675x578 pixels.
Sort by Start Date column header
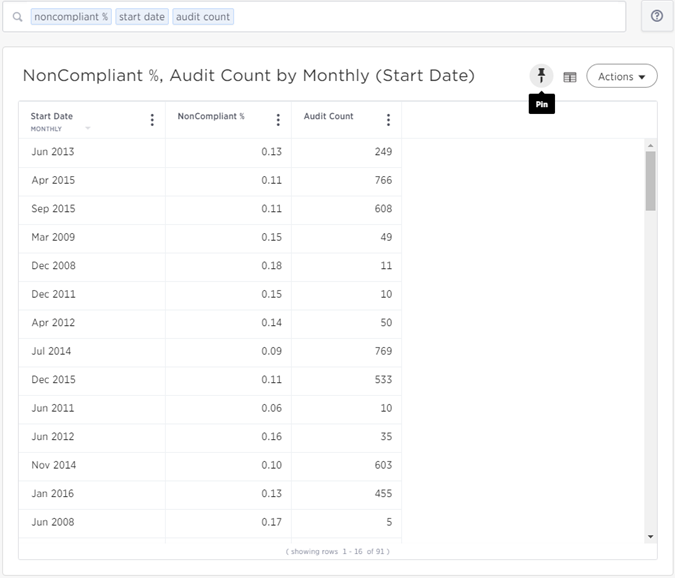tap(52, 116)
